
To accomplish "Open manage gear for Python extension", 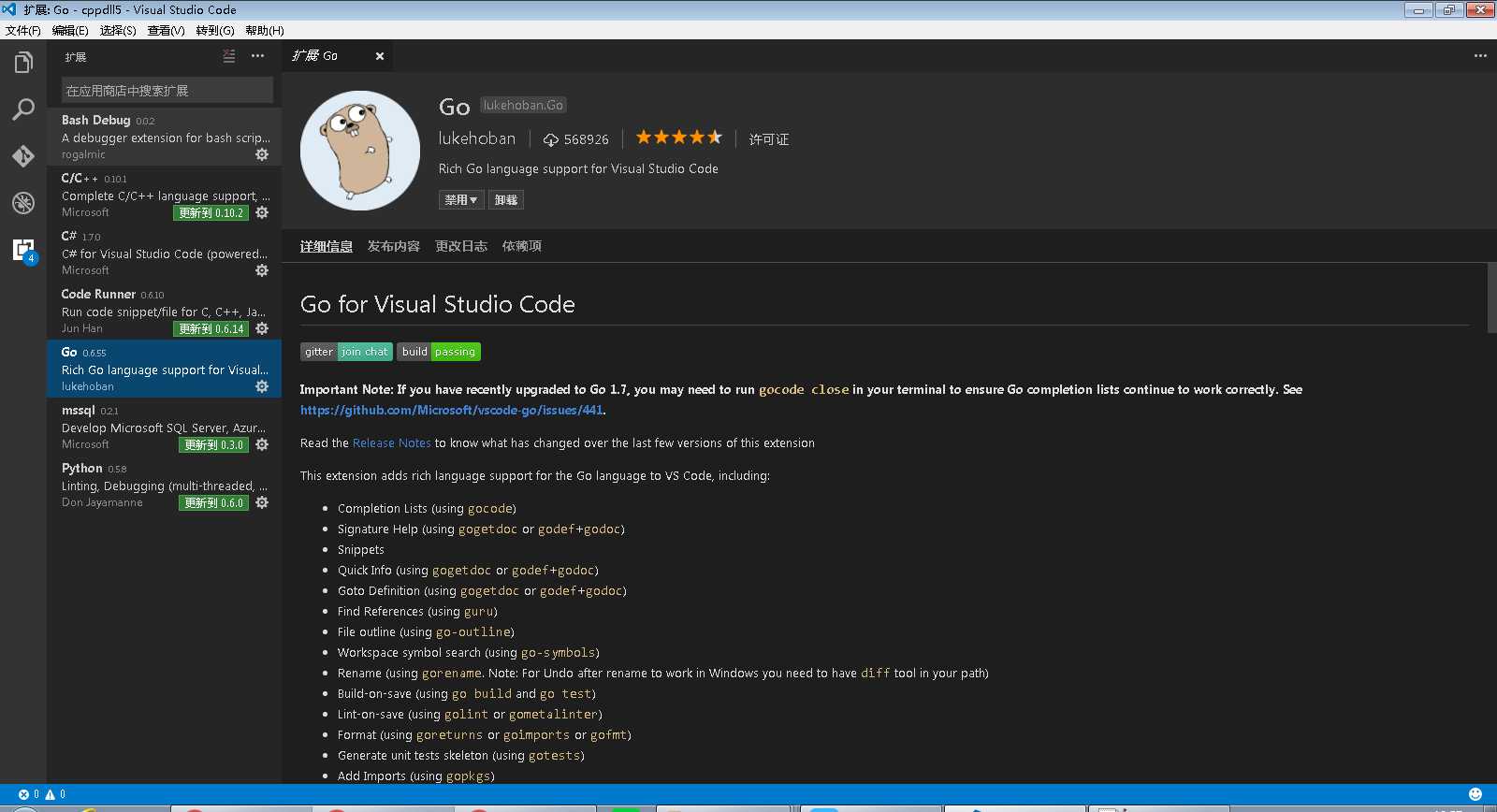I will click(262, 502).
